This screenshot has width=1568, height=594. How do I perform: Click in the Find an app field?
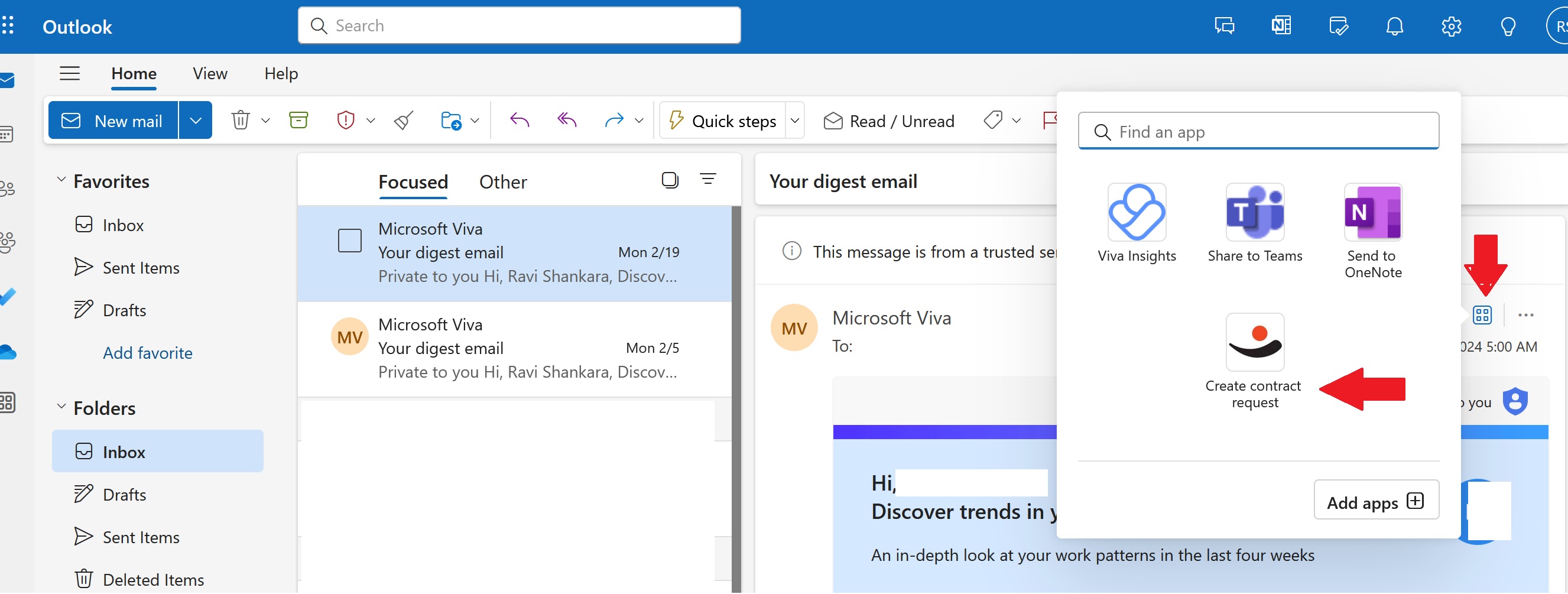coord(1258,131)
